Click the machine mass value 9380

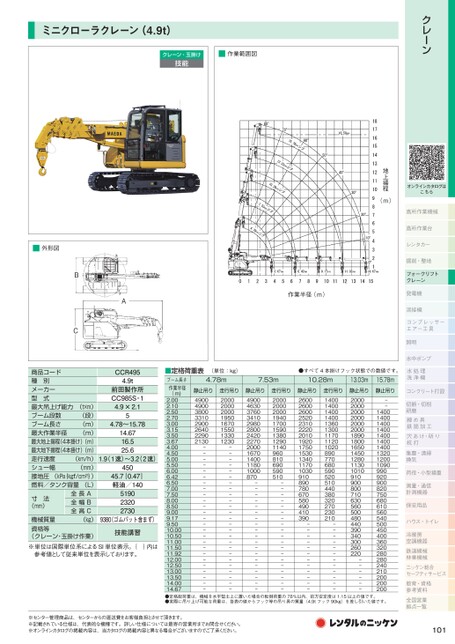pyautogui.click(x=127, y=520)
